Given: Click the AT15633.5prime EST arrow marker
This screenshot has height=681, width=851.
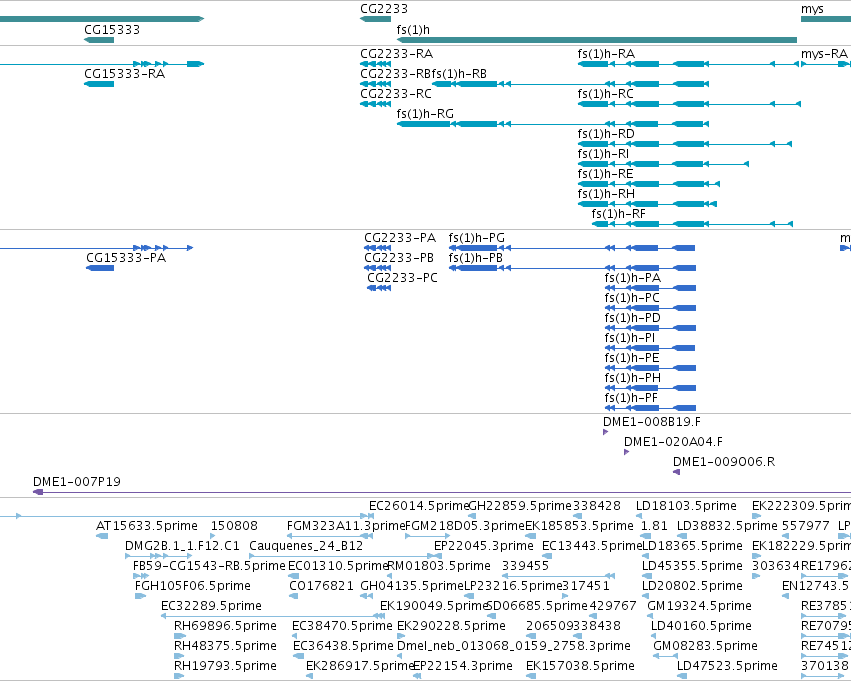Looking at the screenshot, I should pyautogui.click(x=101, y=536).
